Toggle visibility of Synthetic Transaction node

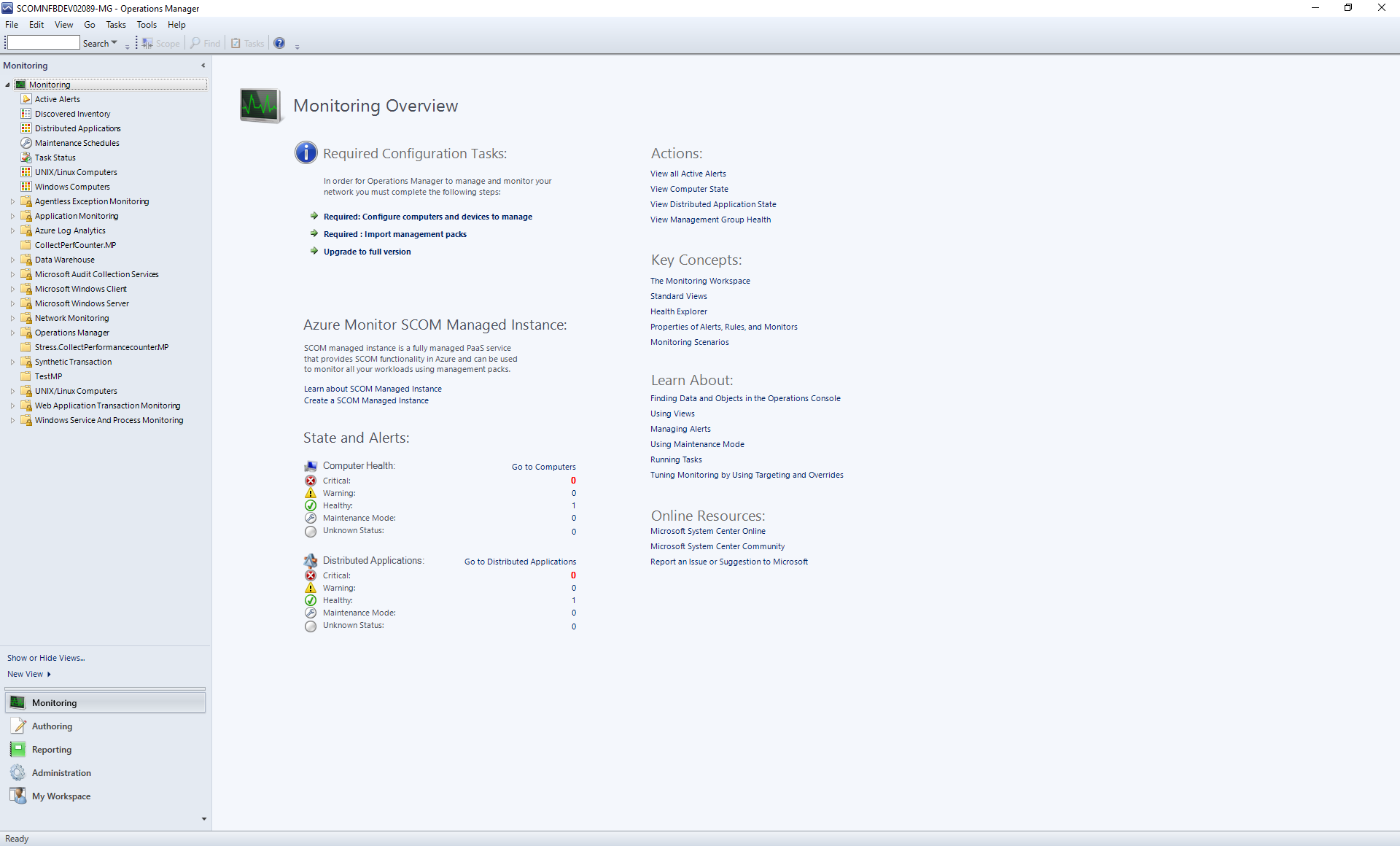(10, 361)
